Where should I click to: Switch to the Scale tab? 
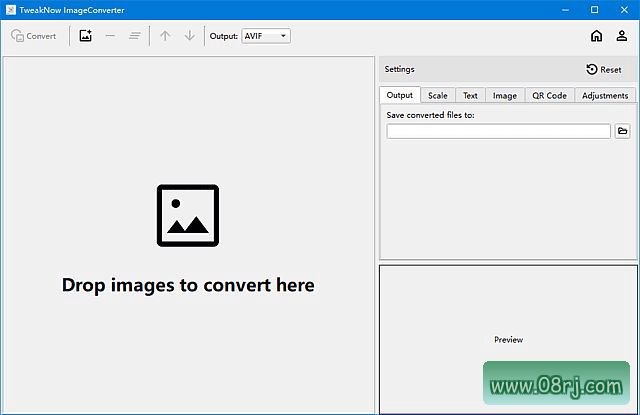(x=437, y=96)
